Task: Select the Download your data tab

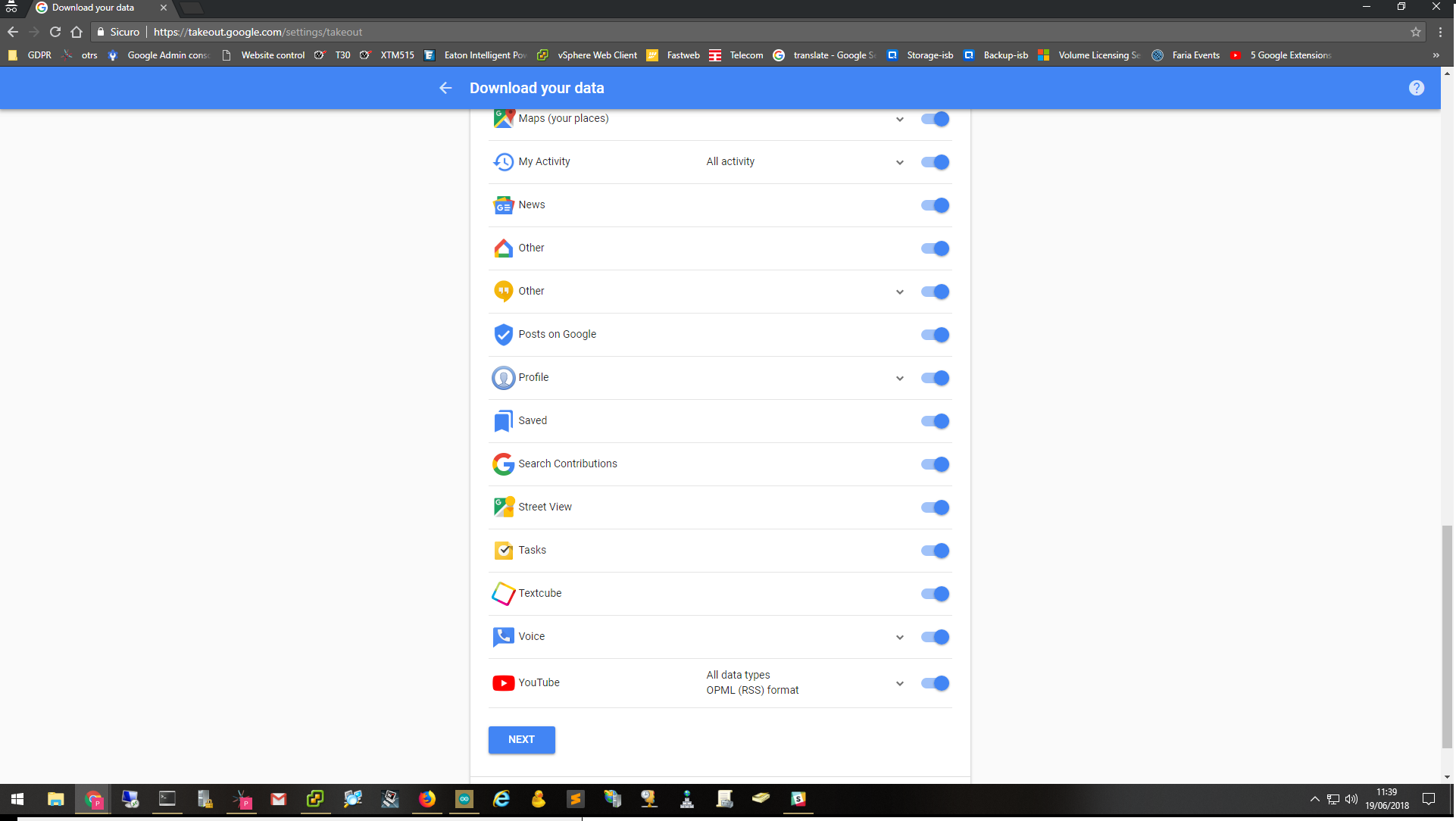Action: 101,8
